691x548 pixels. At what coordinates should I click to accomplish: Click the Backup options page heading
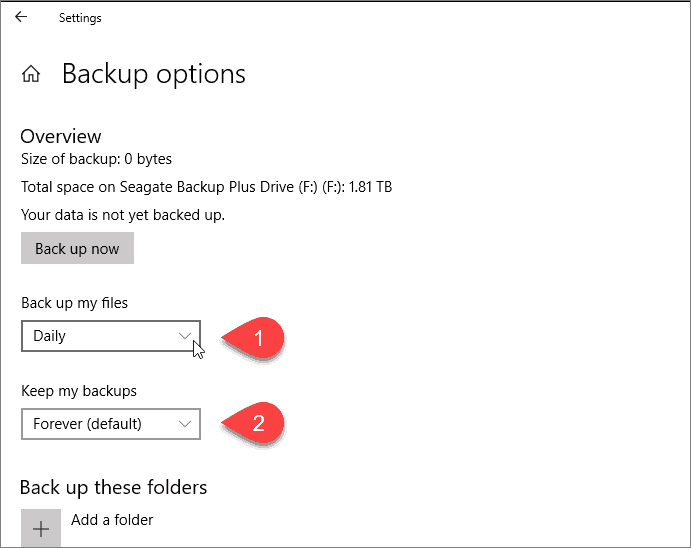(154, 74)
